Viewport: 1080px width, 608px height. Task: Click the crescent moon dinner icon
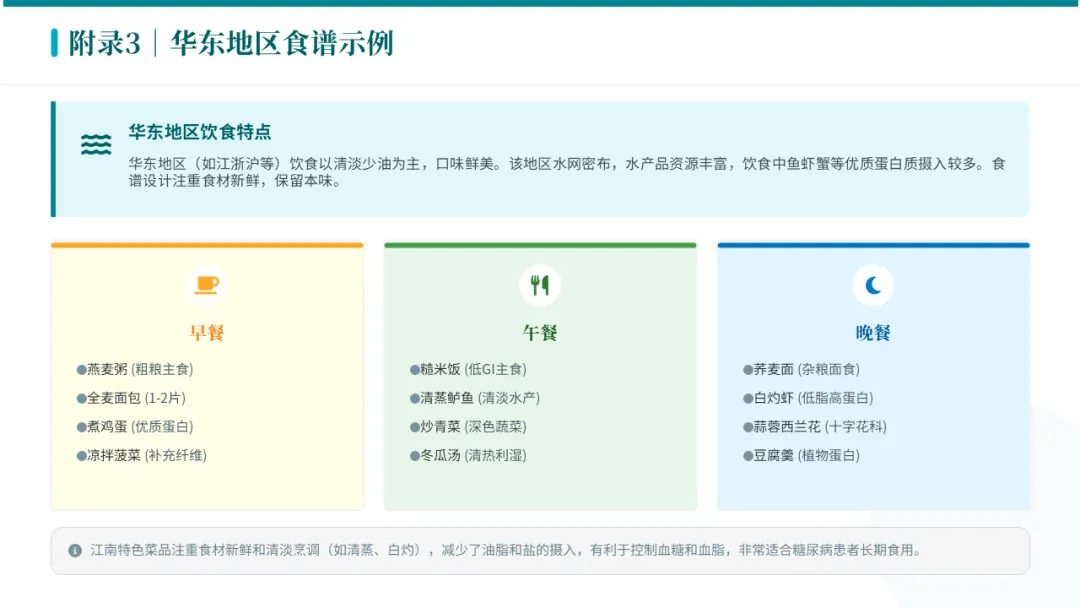click(x=873, y=284)
